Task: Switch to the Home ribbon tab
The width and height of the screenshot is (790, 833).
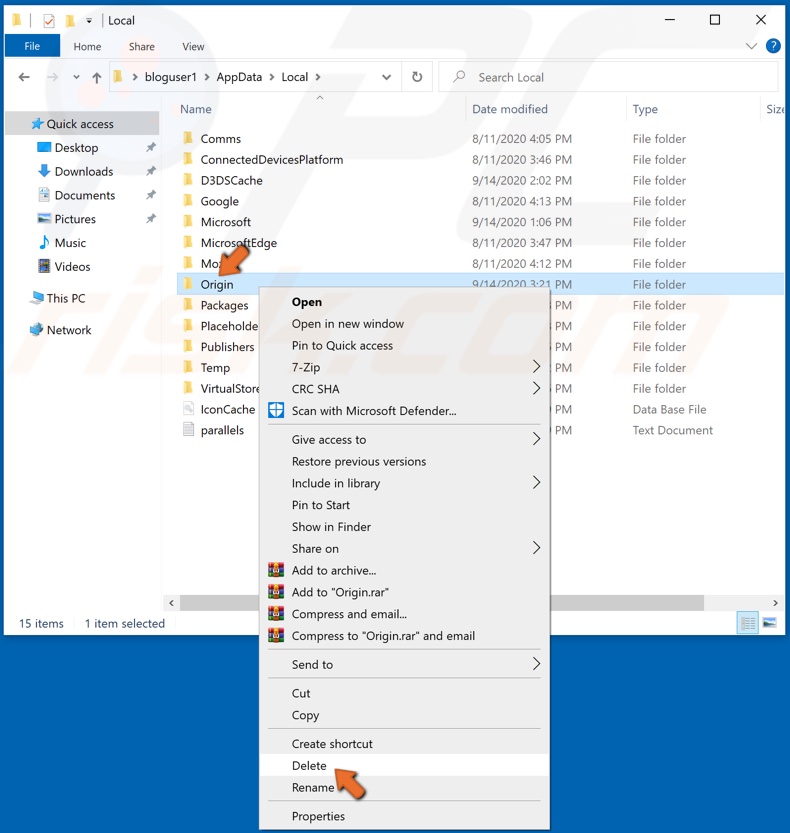Action: (x=87, y=47)
